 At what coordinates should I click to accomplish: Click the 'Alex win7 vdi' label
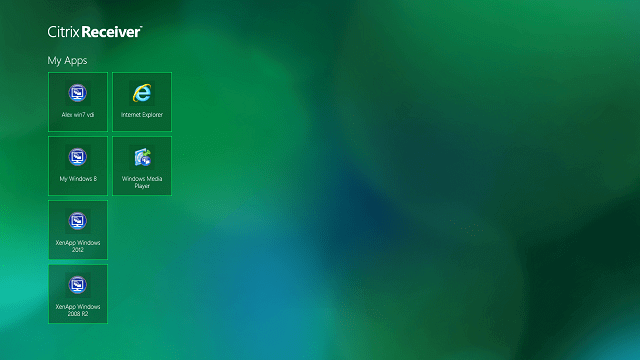(x=78, y=115)
